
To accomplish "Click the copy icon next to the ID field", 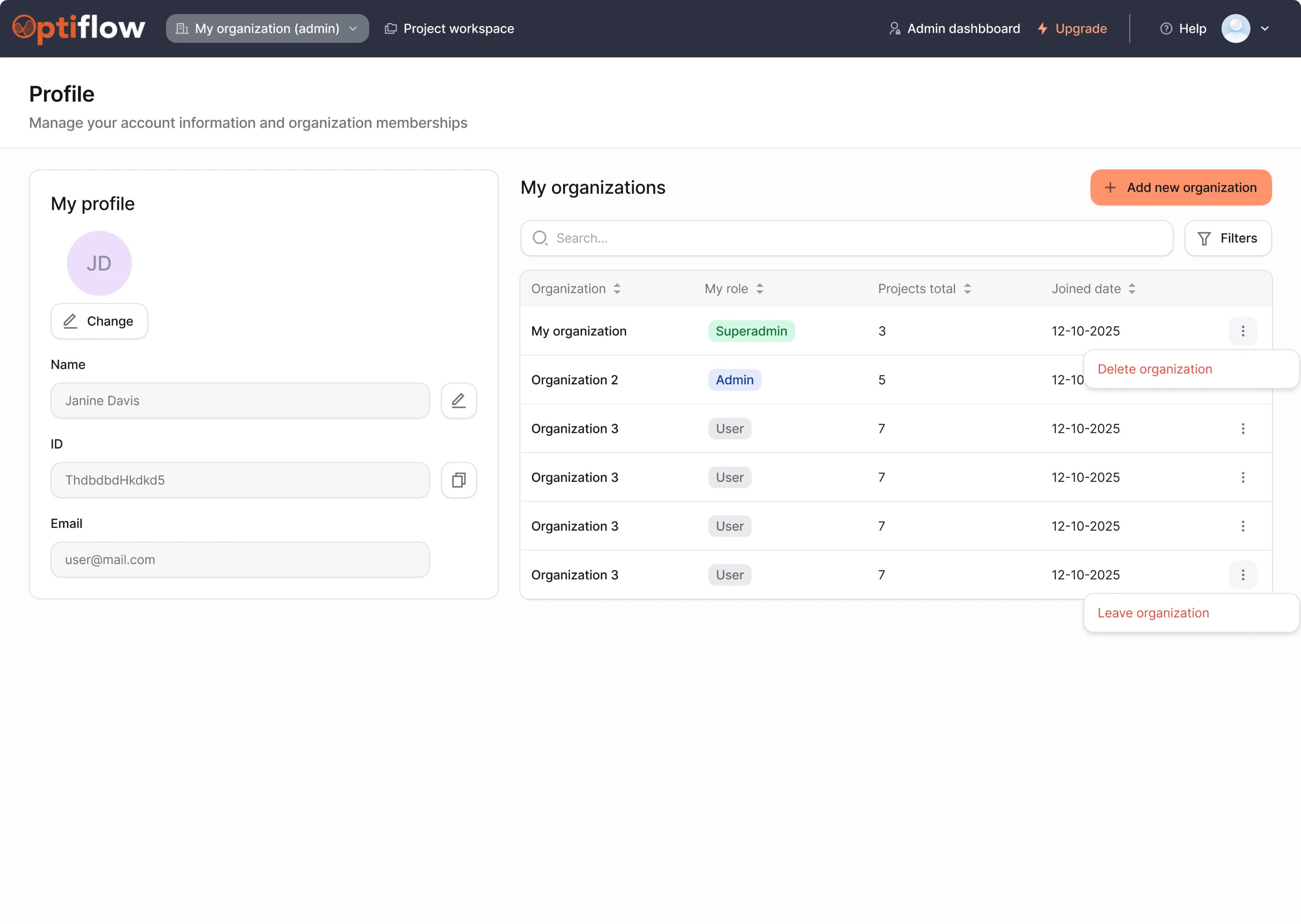I will coord(458,480).
